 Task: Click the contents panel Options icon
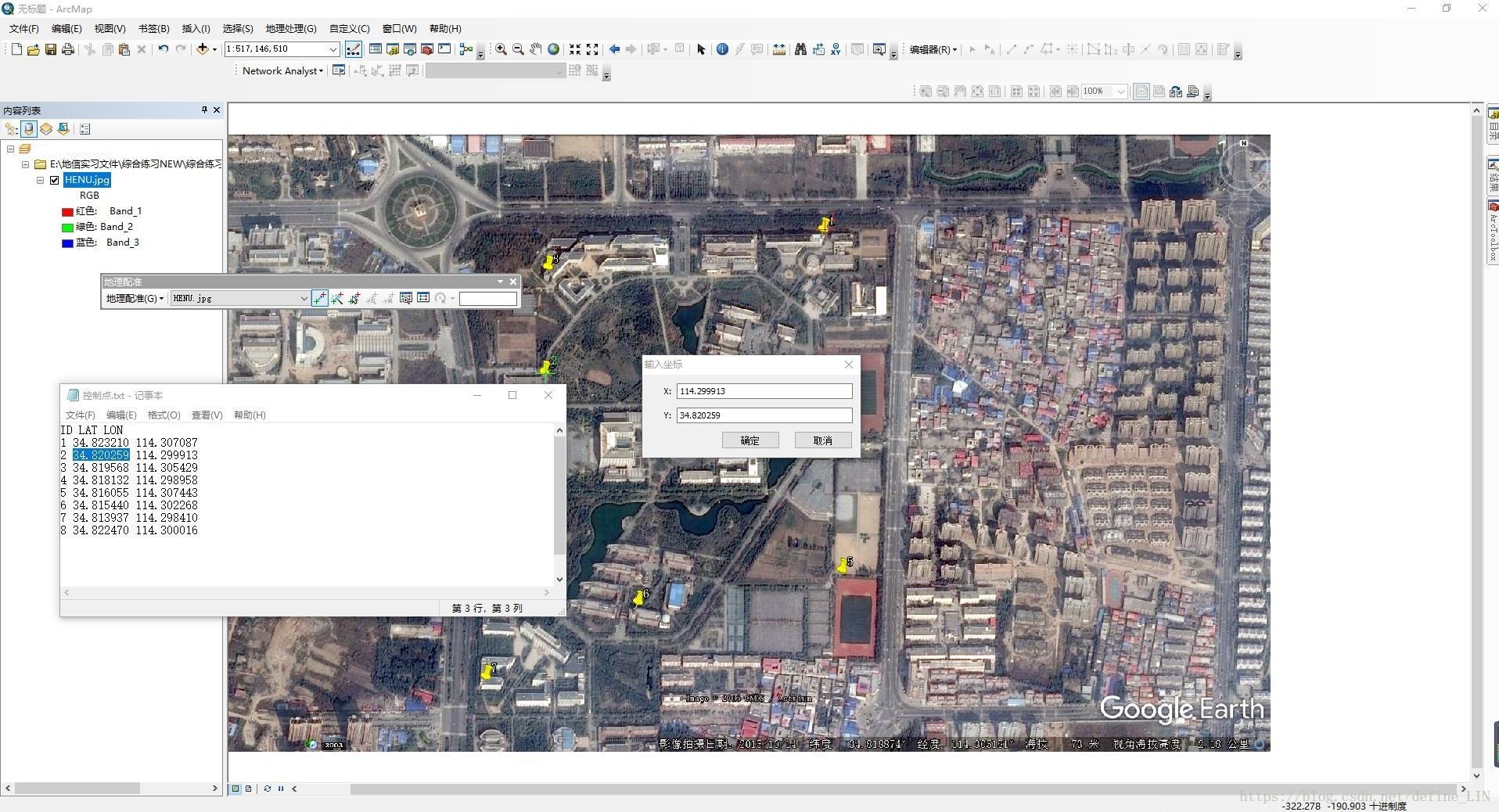85,129
